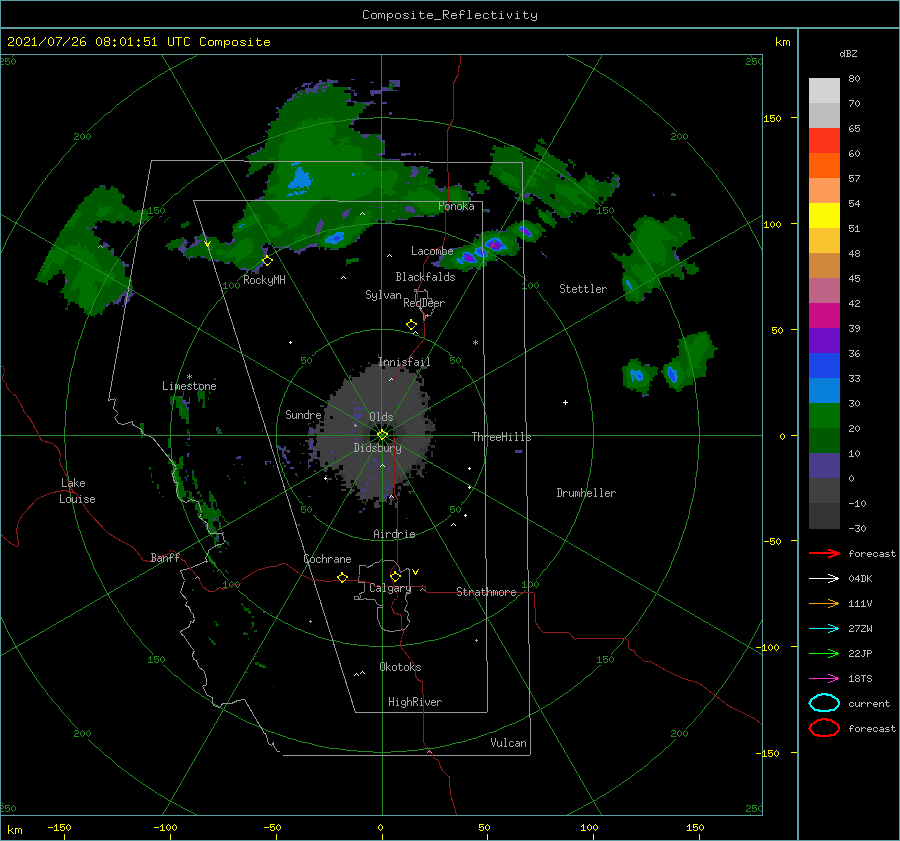Click the cyan 27ZW arrow icon

[824, 629]
